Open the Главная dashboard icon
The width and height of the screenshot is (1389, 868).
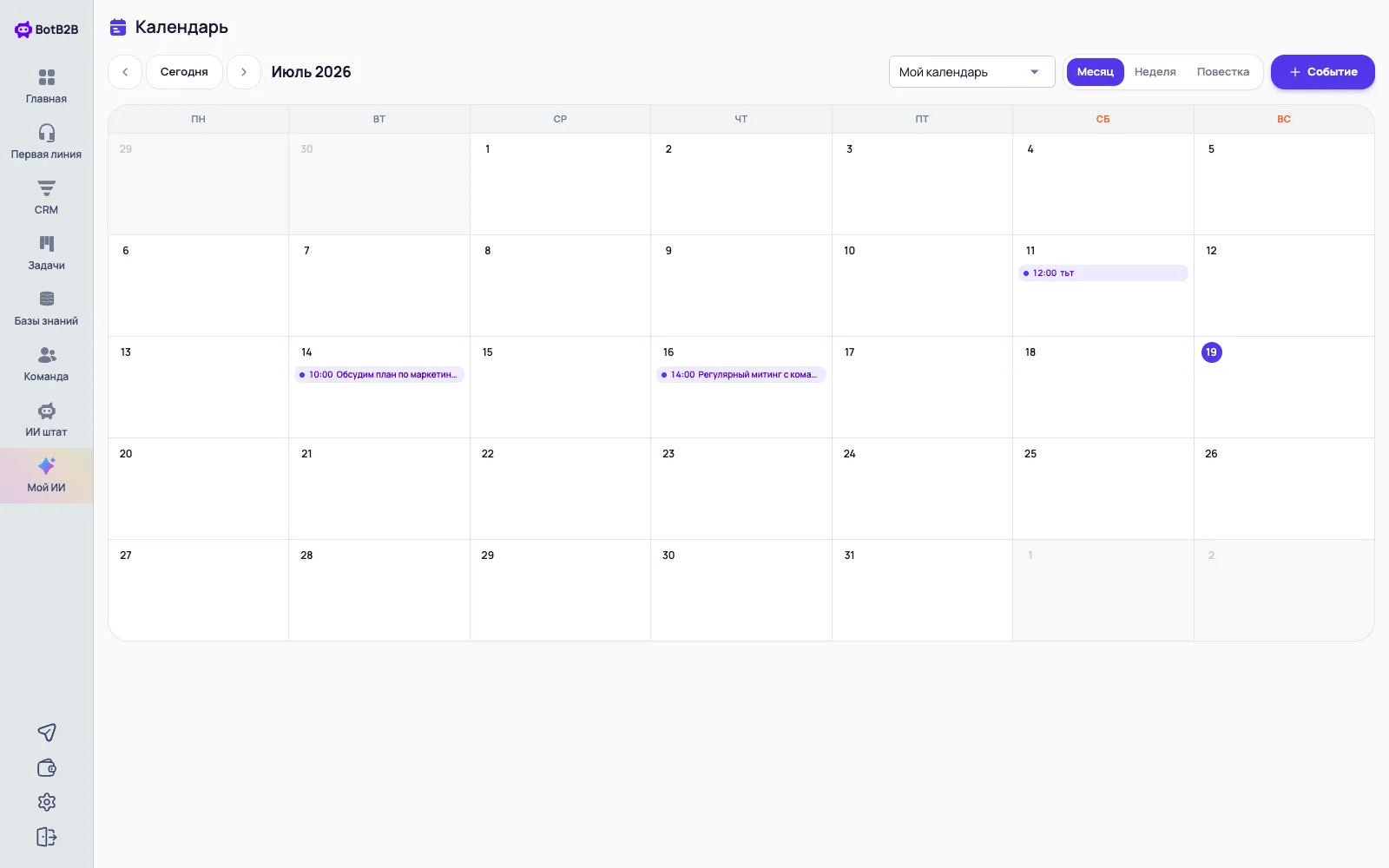(x=47, y=77)
